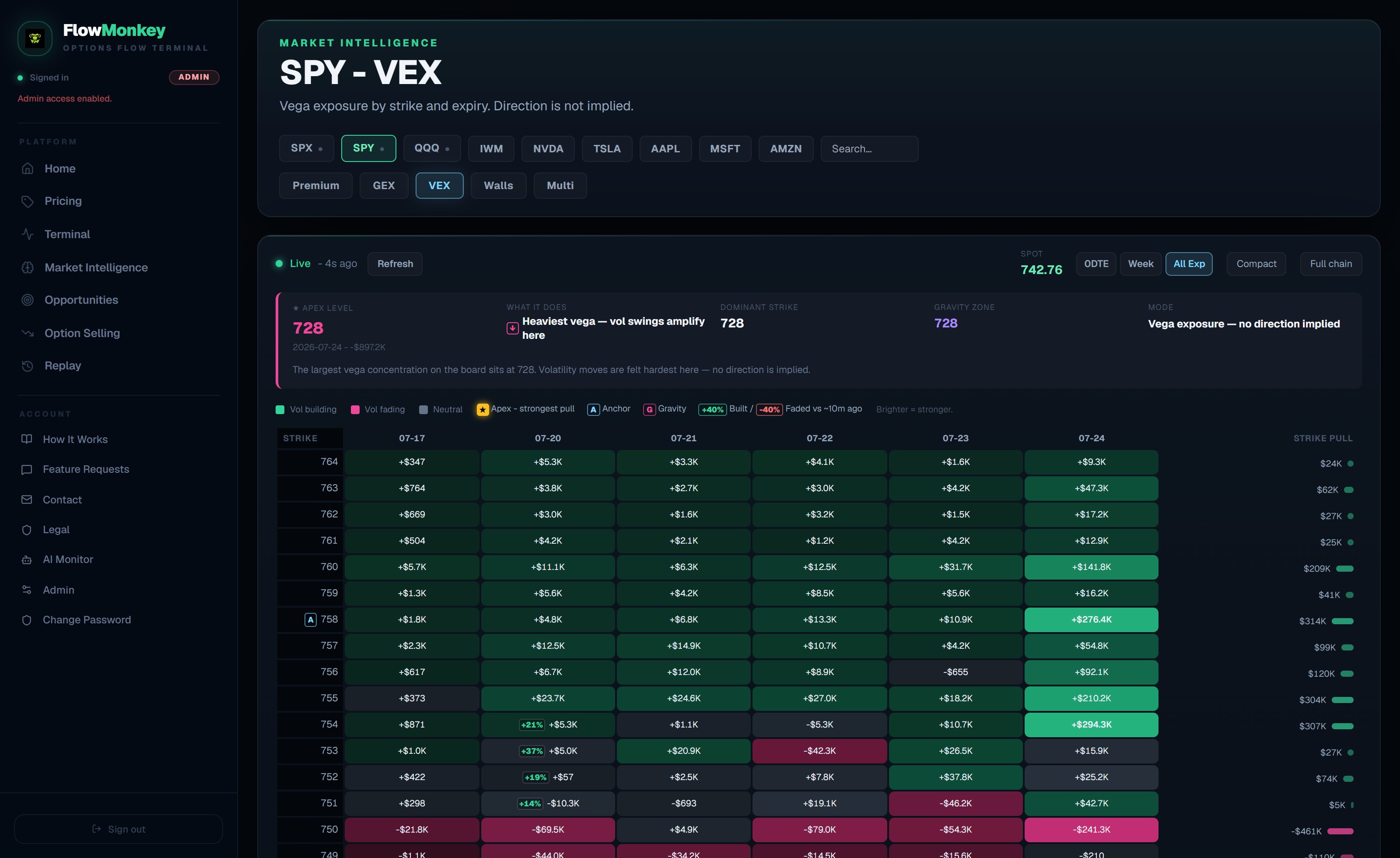Click the -$241.3K cell in row 750
The height and width of the screenshot is (858, 1400).
point(1091,830)
